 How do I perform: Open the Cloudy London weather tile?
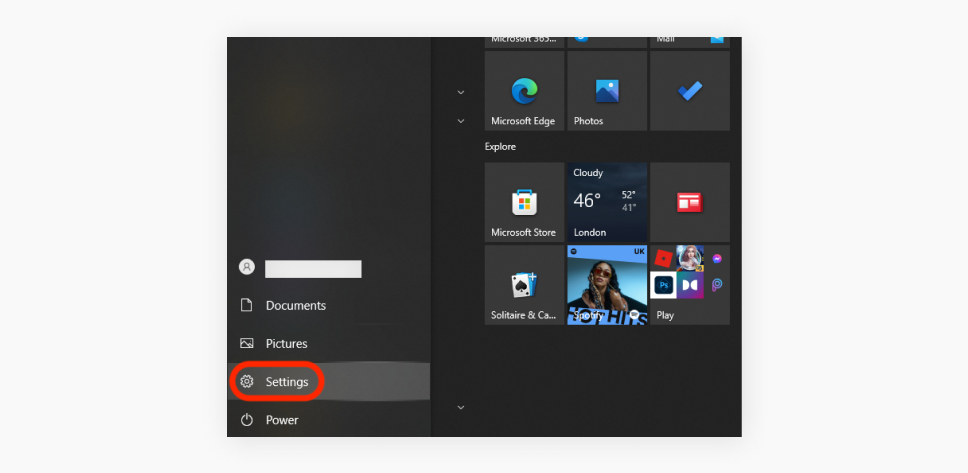coord(607,203)
